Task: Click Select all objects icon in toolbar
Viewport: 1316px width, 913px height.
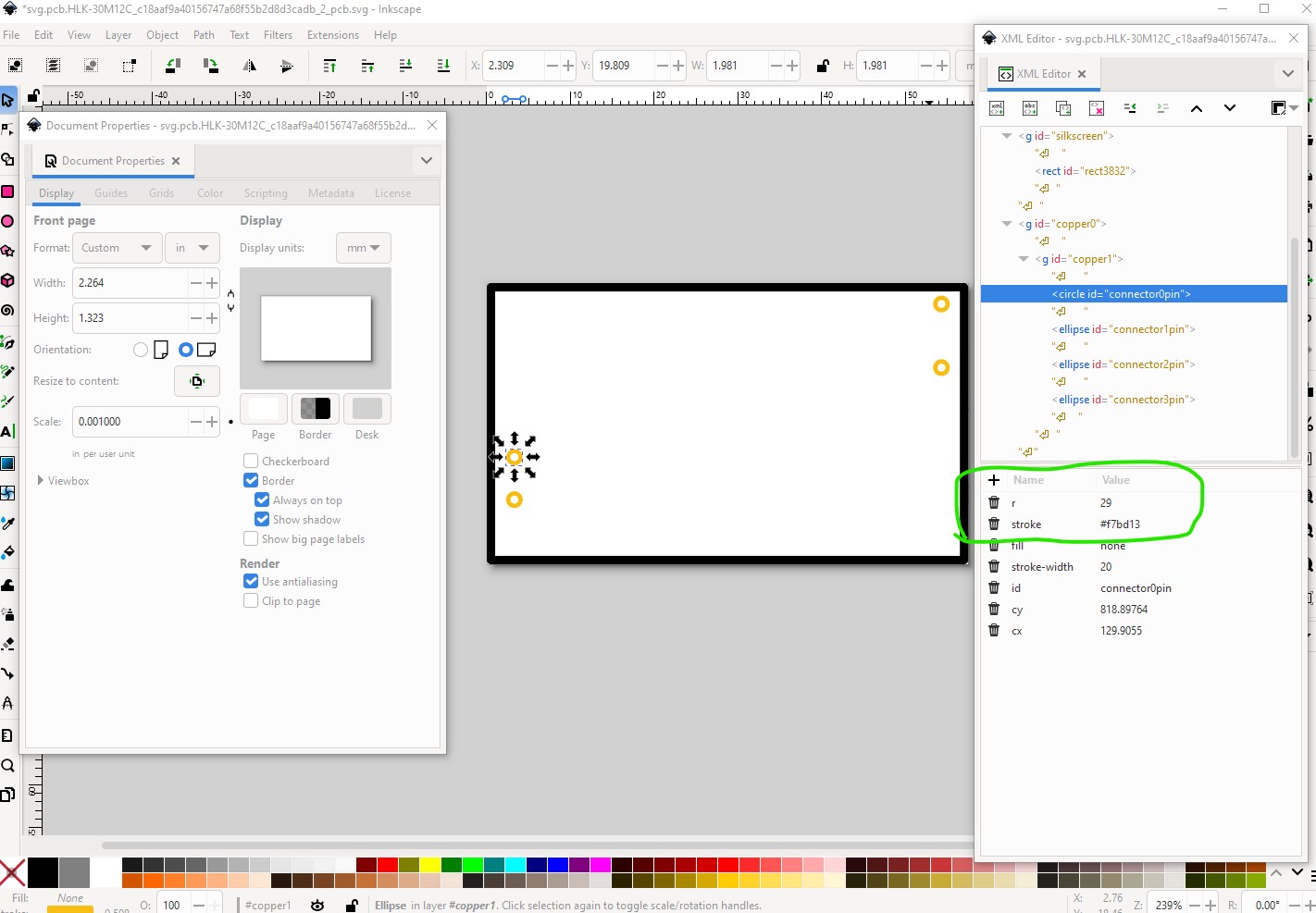Action: pos(16,66)
